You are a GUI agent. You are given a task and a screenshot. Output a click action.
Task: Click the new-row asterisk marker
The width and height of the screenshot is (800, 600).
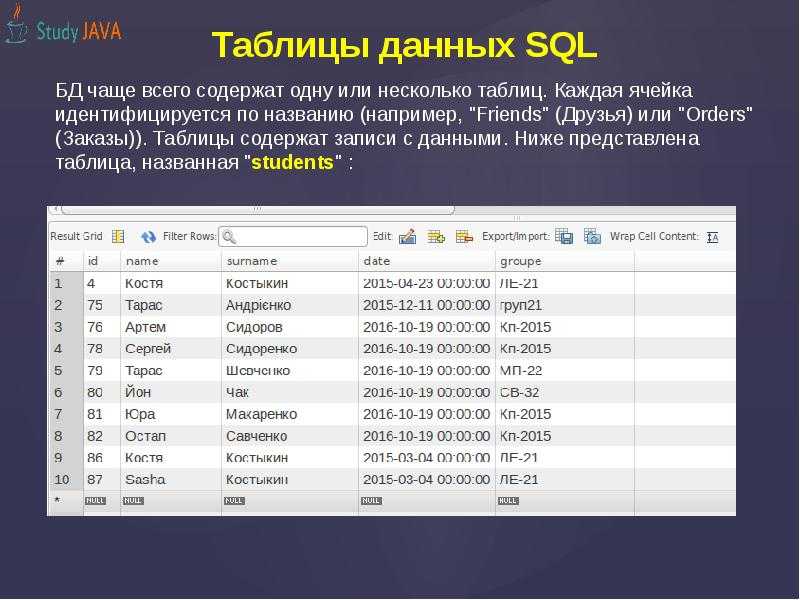pyautogui.click(x=58, y=500)
